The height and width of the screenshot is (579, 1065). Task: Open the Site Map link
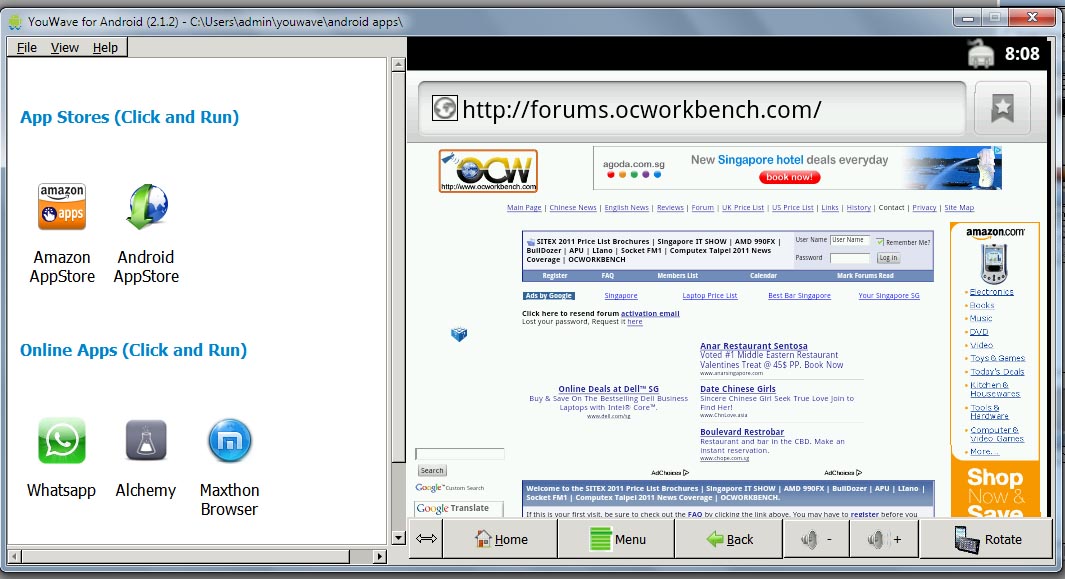(x=959, y=208)
